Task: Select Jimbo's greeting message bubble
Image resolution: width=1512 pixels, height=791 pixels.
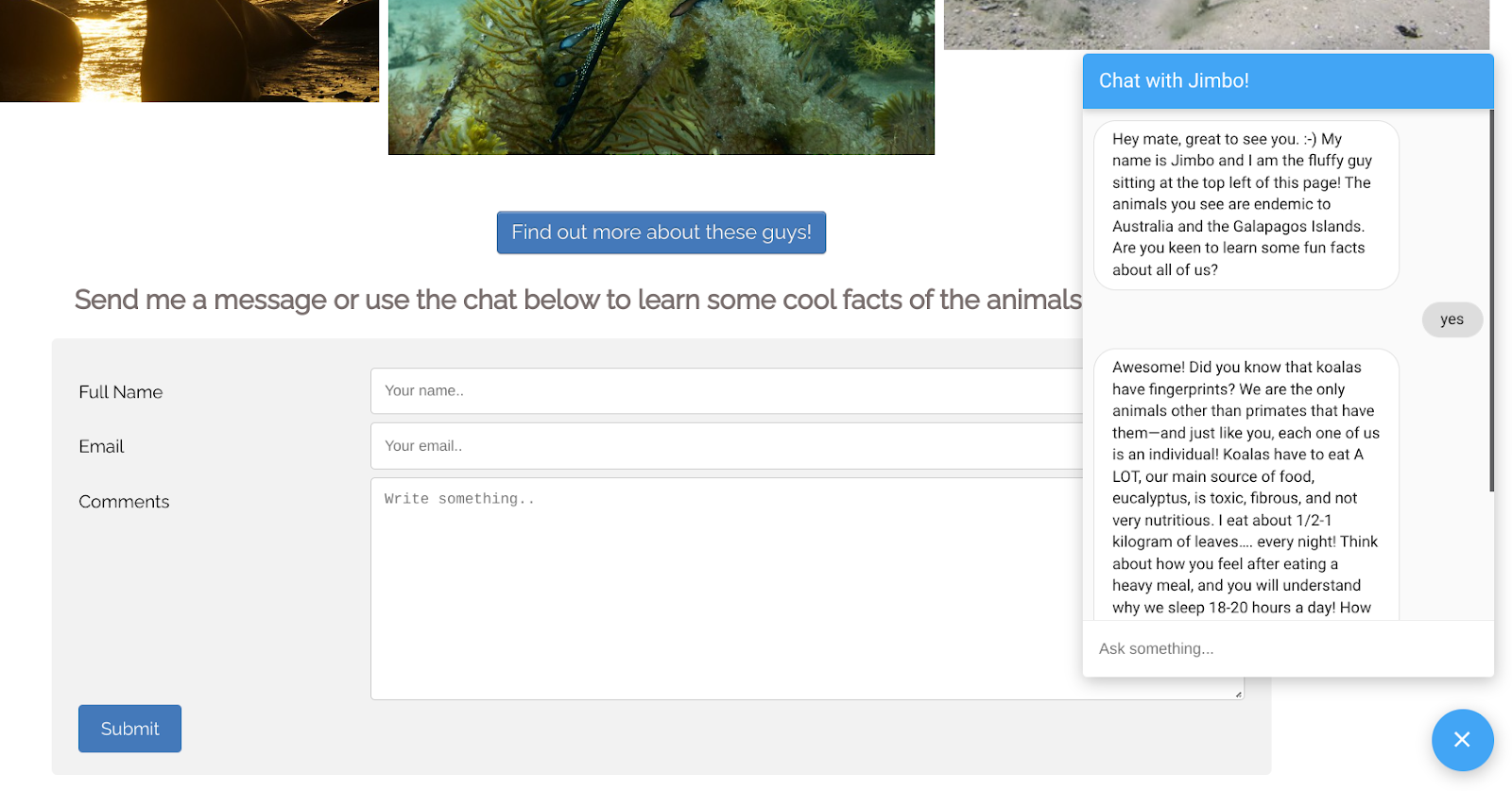Action: coord(1245,205)
